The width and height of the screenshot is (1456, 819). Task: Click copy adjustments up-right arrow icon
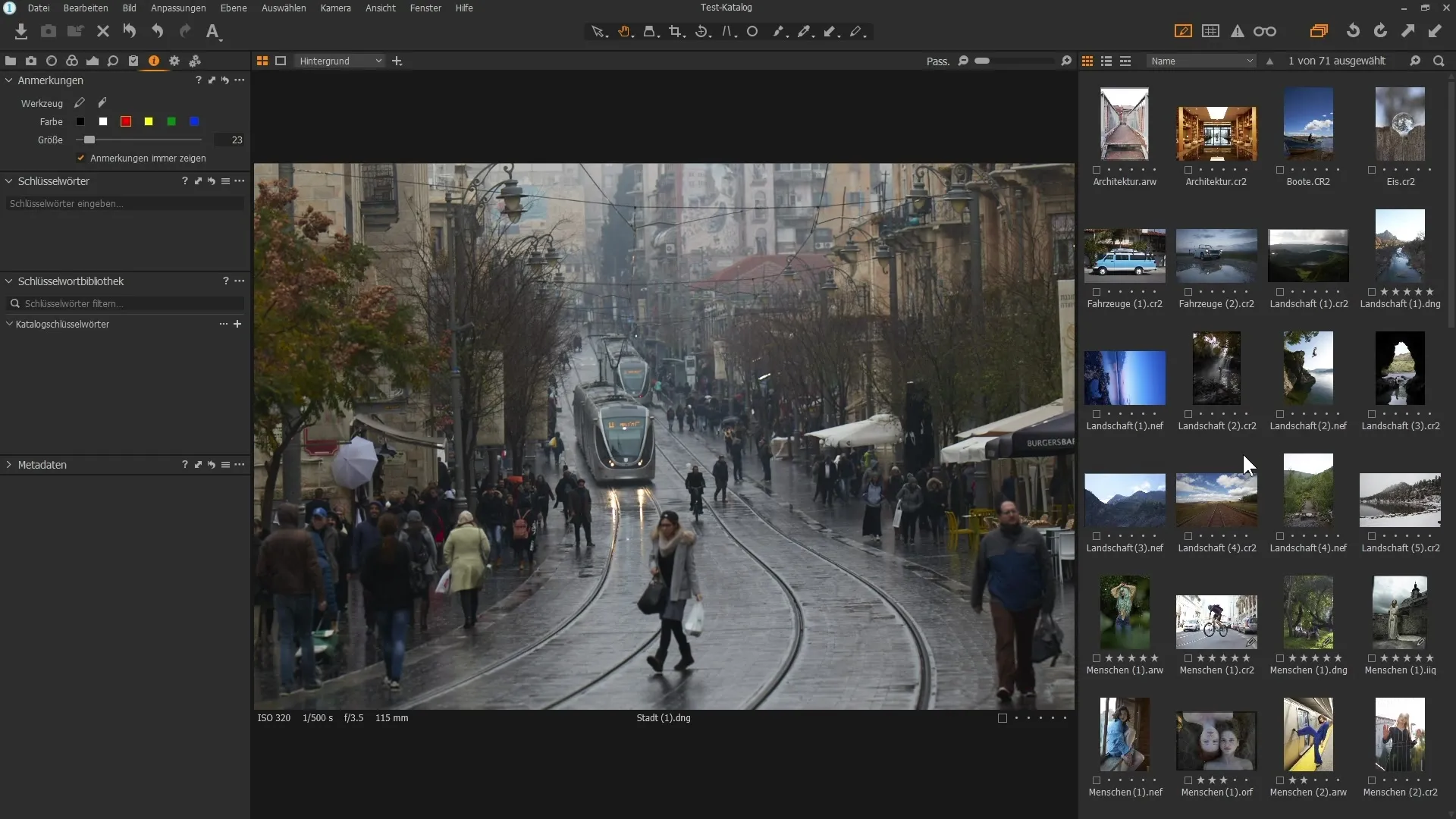point(1407,31)
